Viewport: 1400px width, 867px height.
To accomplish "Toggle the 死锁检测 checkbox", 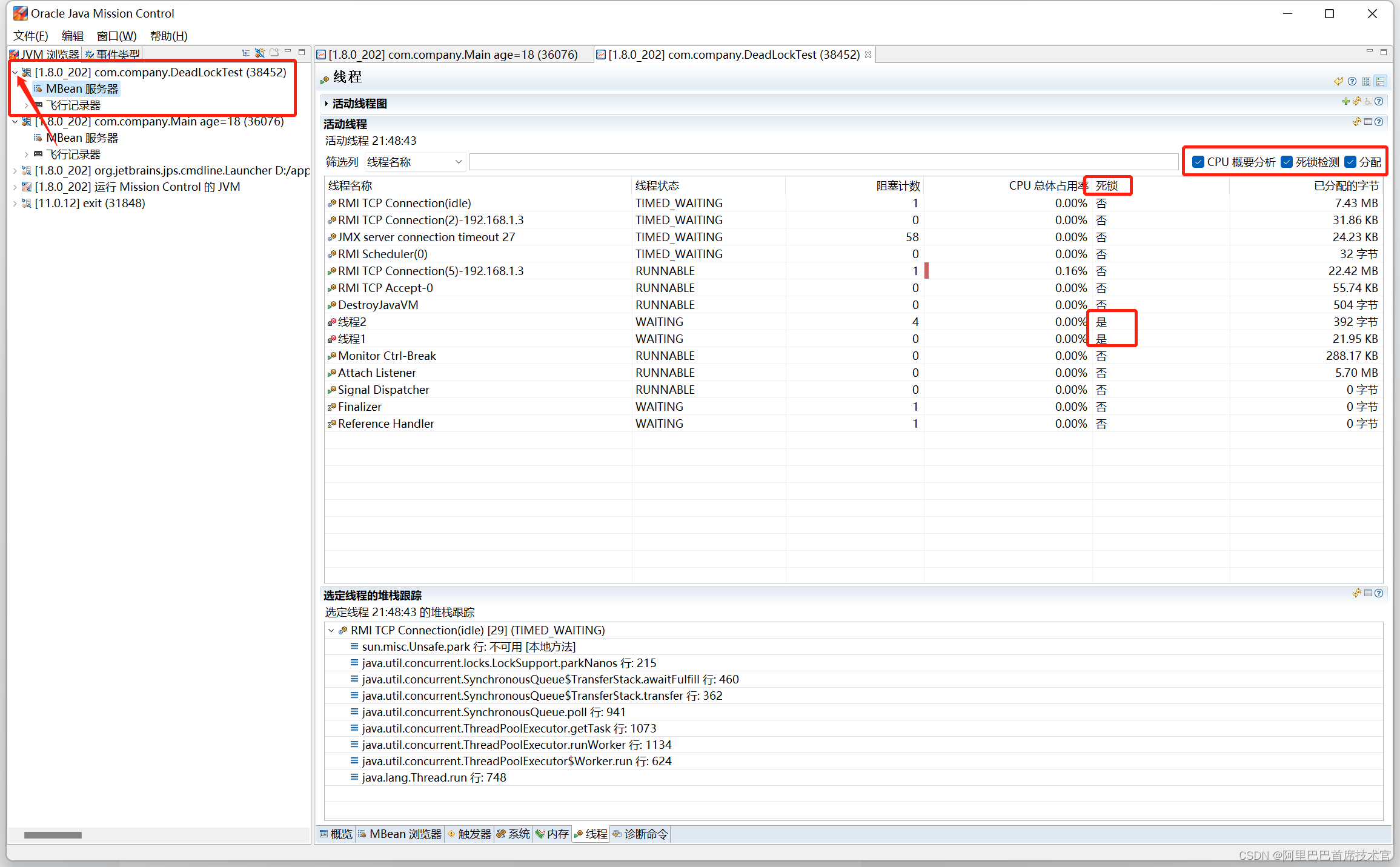I will pos(1287,162).
